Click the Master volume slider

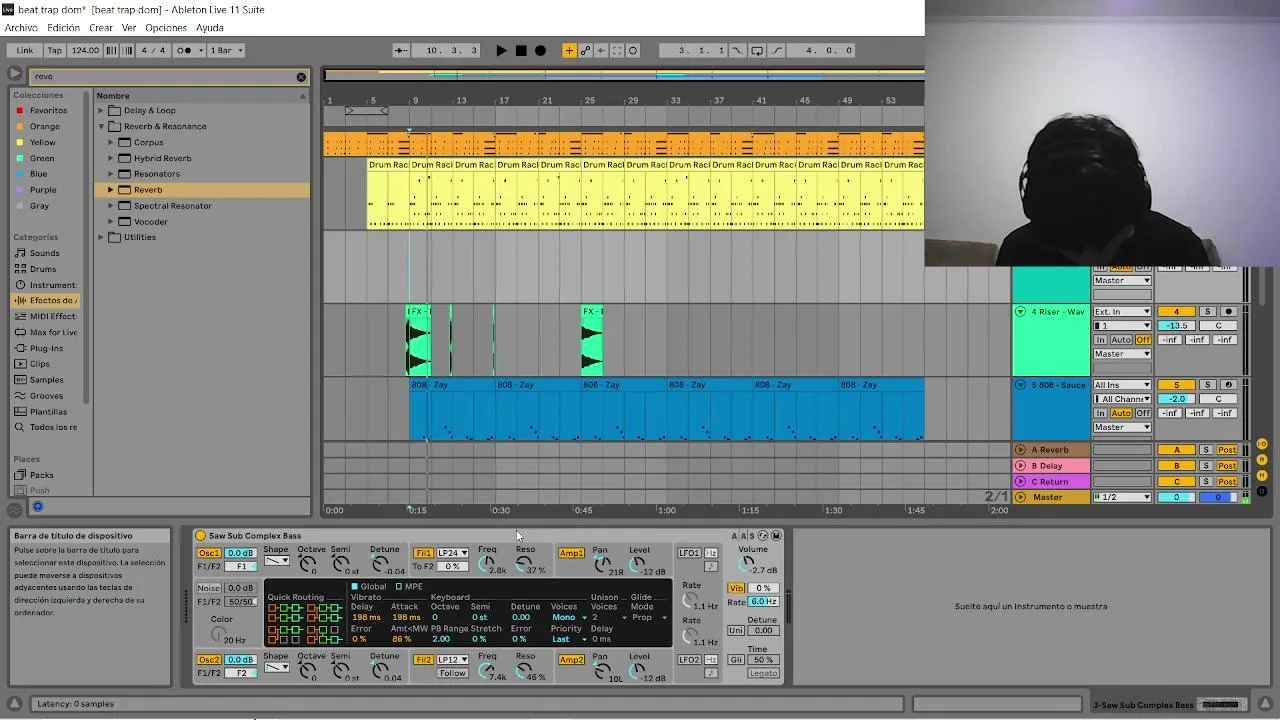click(x=1176, y=497)
